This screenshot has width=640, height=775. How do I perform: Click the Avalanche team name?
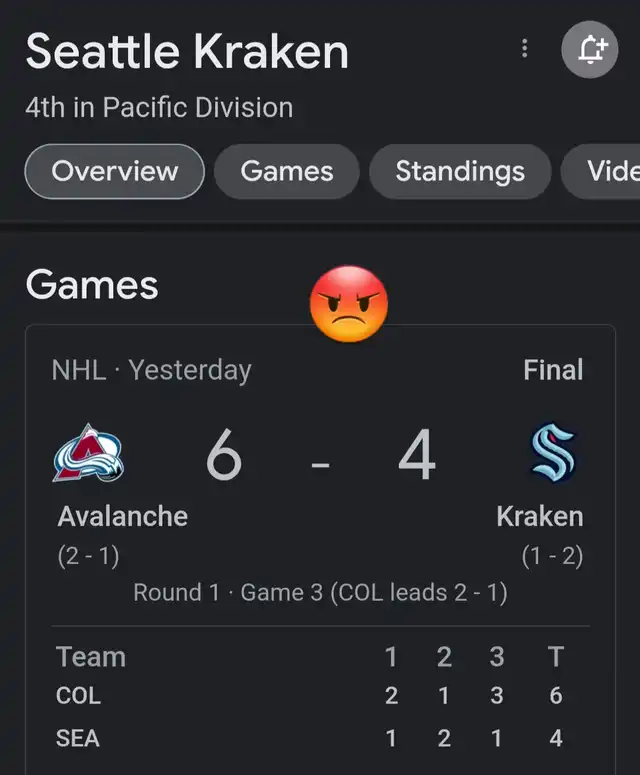[123, 517]
